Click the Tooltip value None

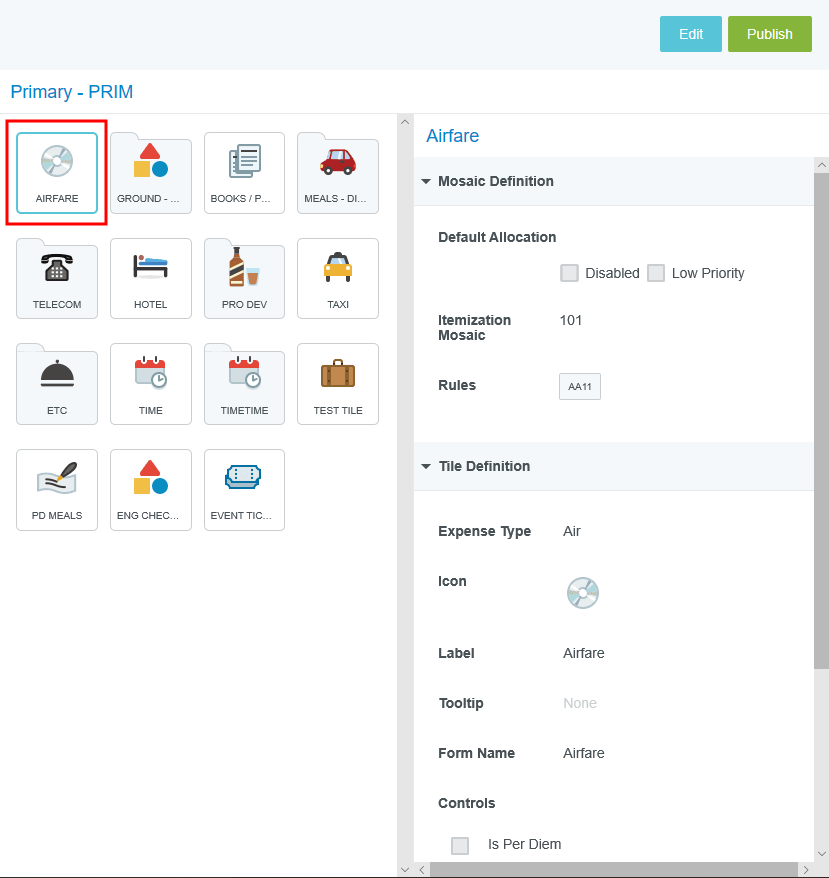point(580,703)
